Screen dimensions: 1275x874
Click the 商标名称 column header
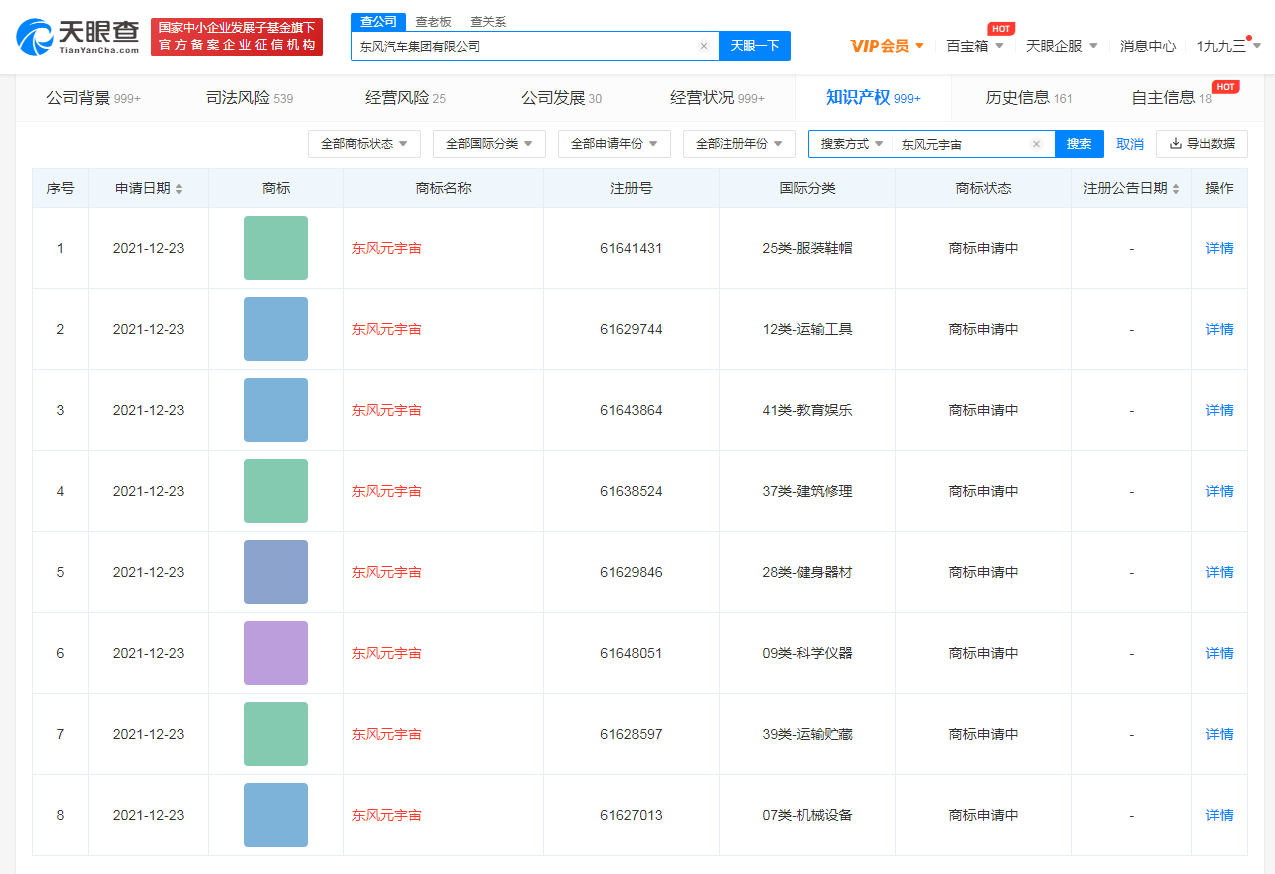(443, 188)
